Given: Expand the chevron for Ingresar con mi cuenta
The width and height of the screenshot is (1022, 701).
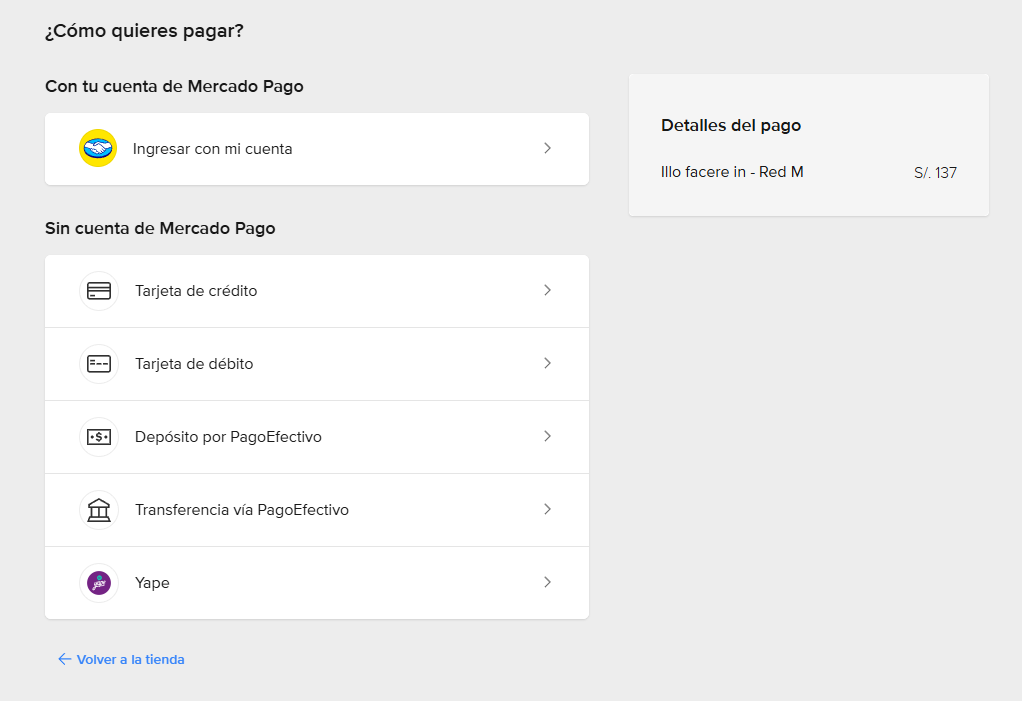Looking at the screenshot, I should tap(547, 148).
